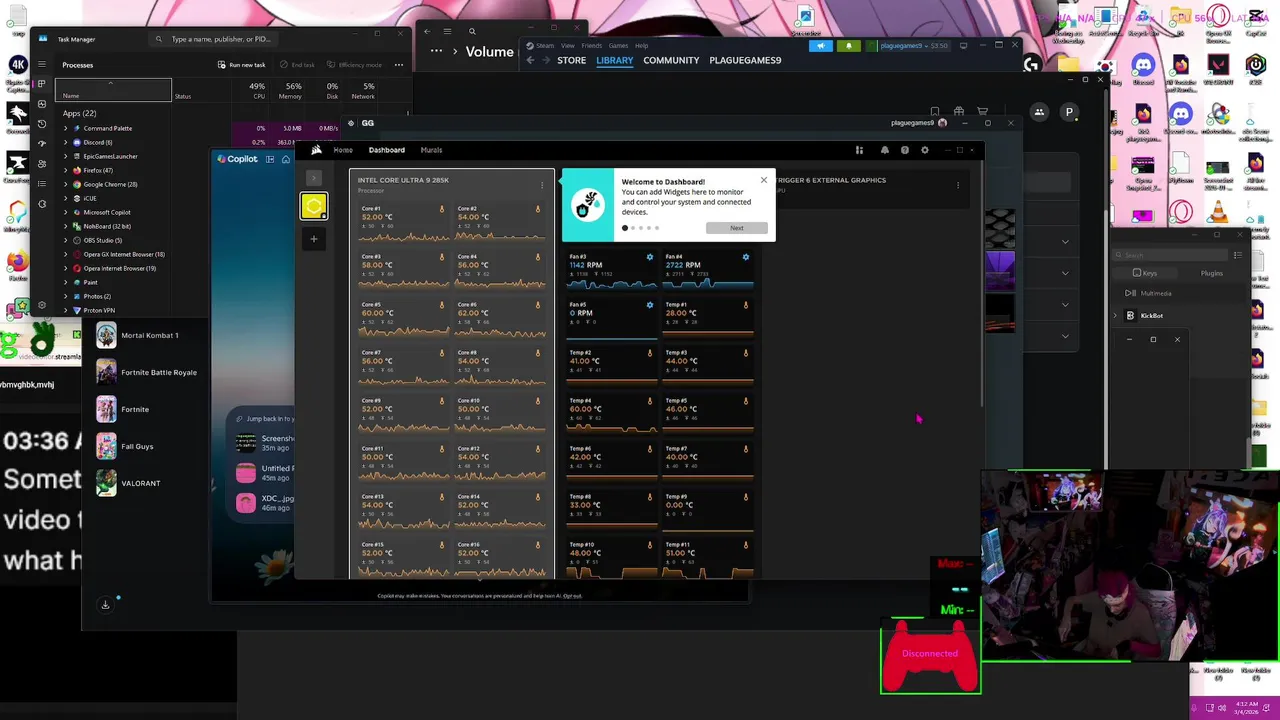Switch to the Murals tab in iCUE

pyautogui.click(x=431, y=150)
